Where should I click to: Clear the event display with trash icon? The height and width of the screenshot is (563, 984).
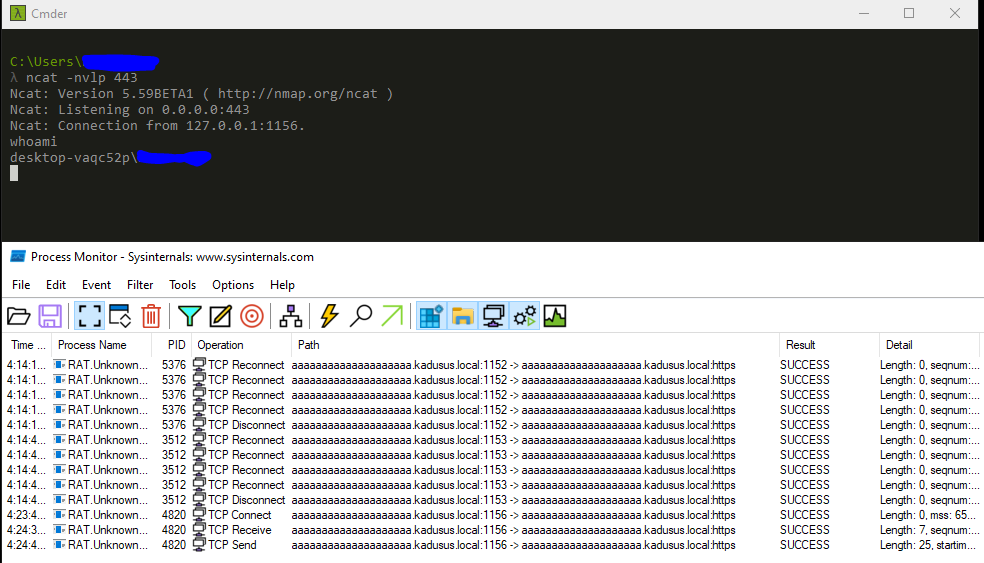(151, 316)
